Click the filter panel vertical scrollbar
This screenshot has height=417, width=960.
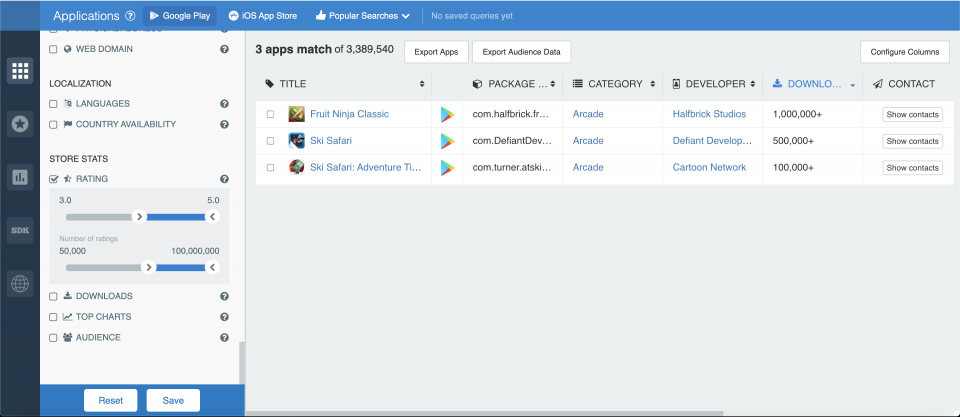[x=242, y=363]
